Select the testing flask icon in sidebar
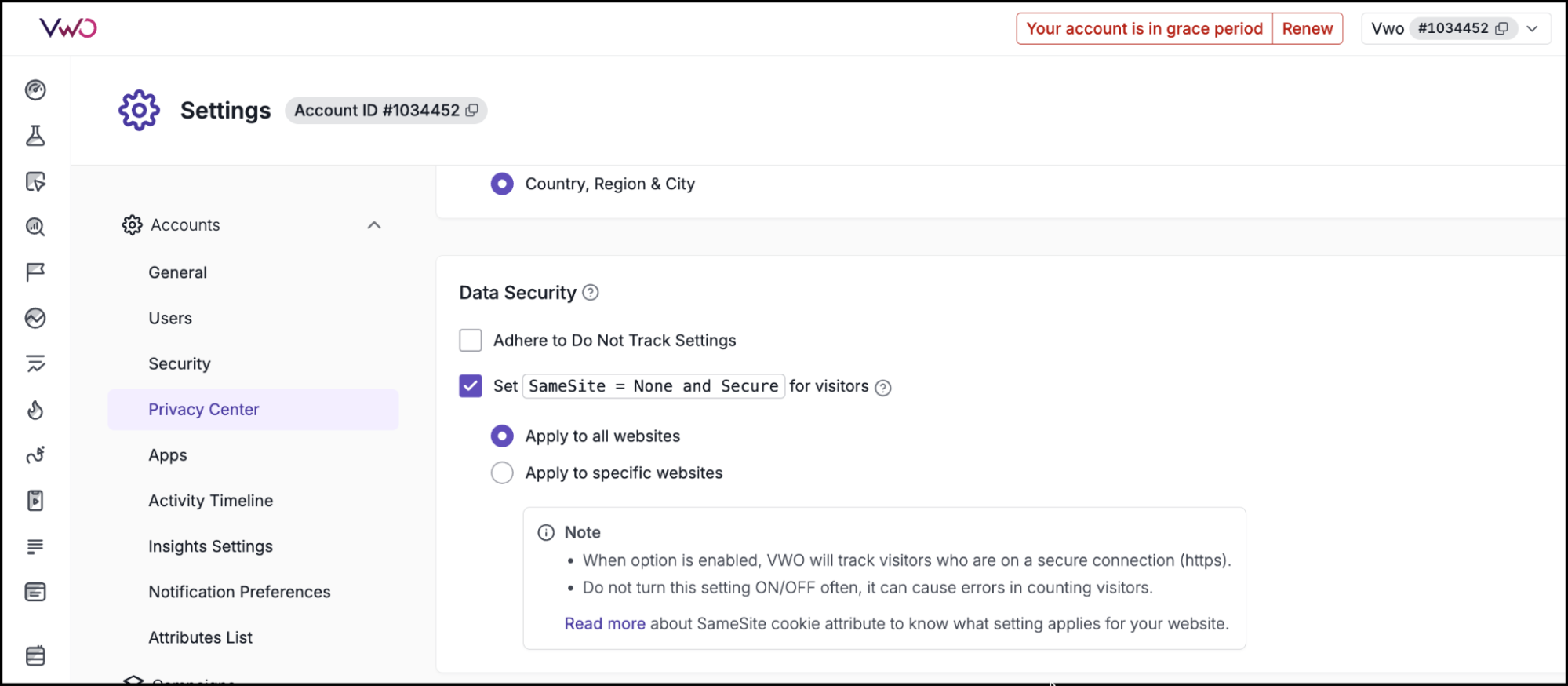The image size is (1568, 686). click(35, 135)
